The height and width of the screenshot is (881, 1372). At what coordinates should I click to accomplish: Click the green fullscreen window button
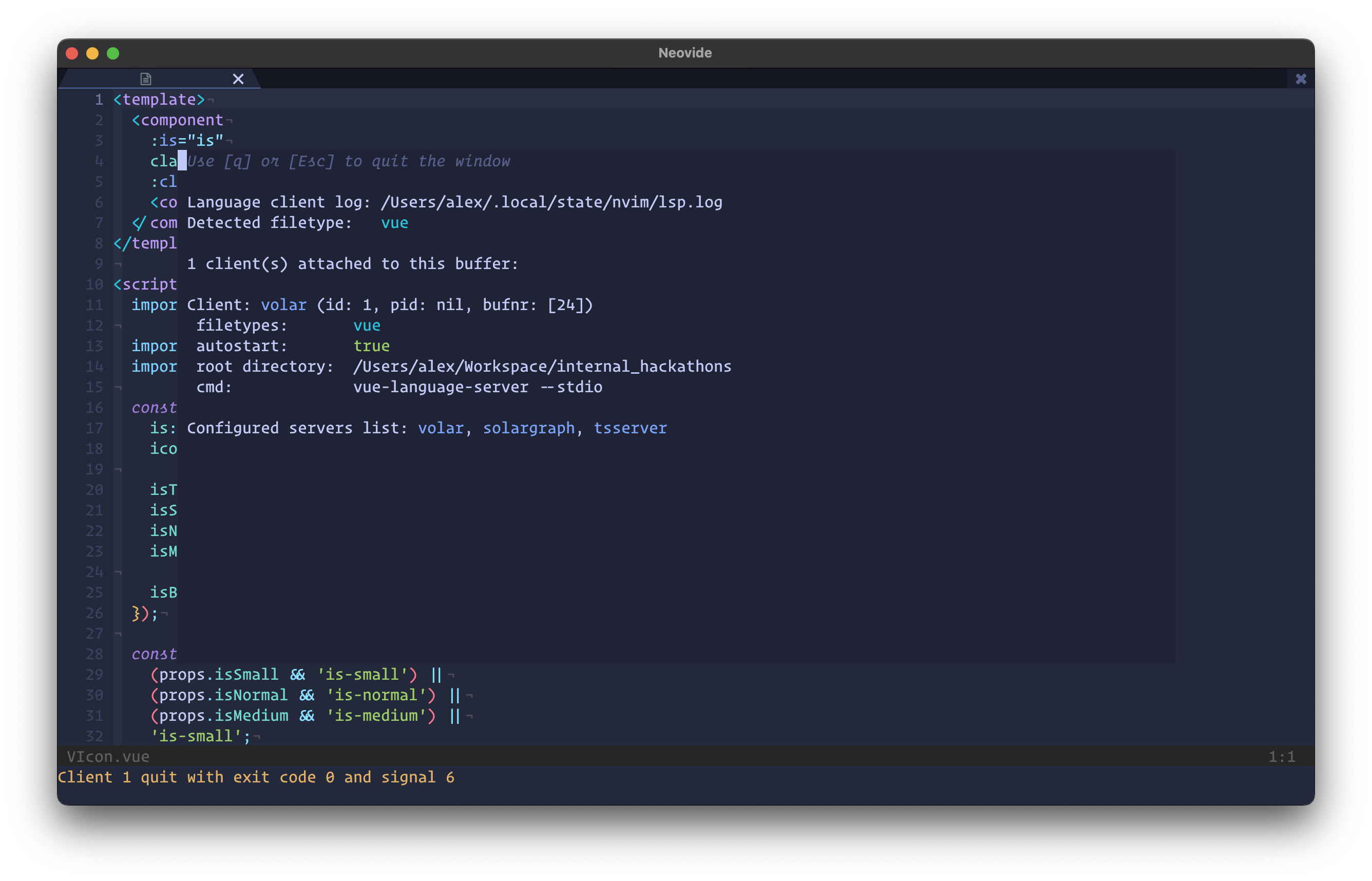(113, 53)
